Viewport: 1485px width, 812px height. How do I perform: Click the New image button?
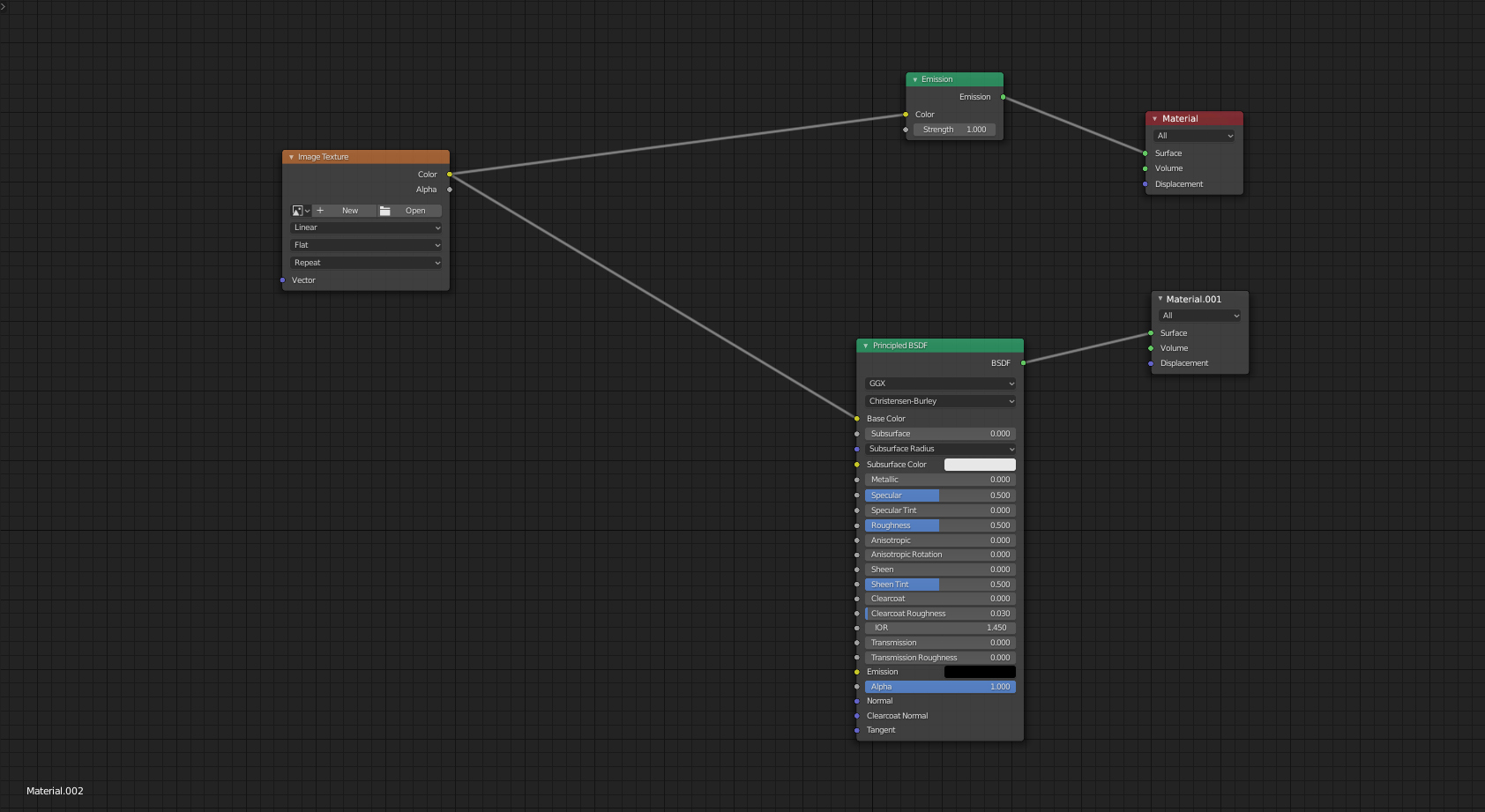345,211
